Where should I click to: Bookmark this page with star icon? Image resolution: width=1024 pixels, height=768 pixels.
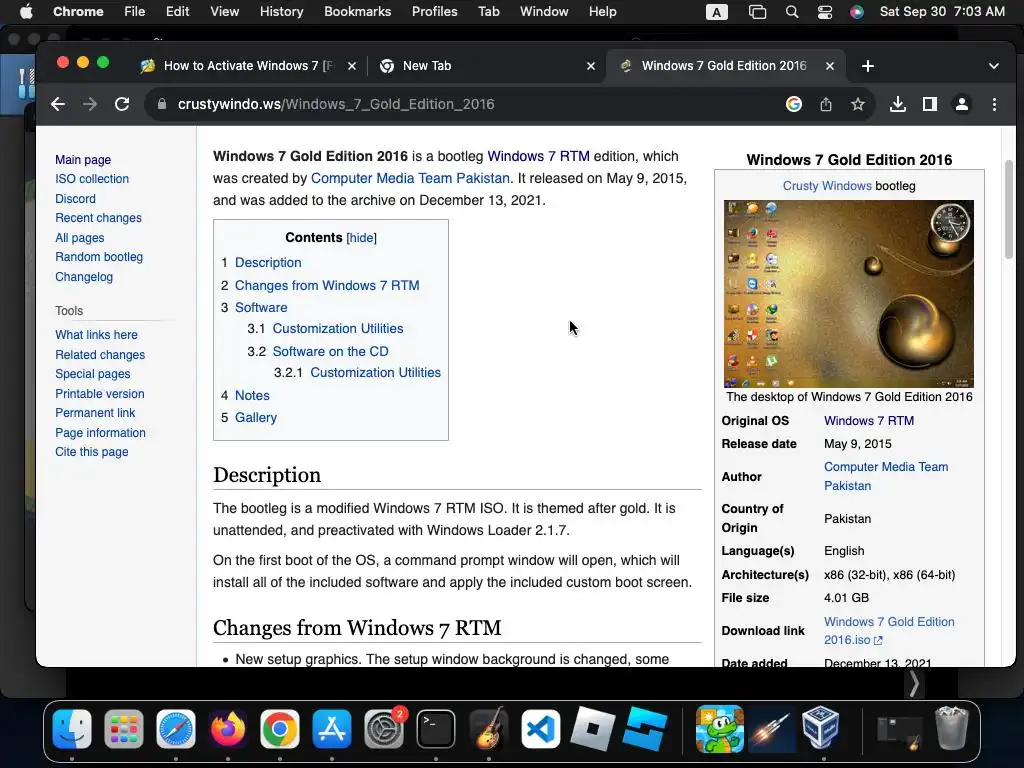click(x=858, y=104)
